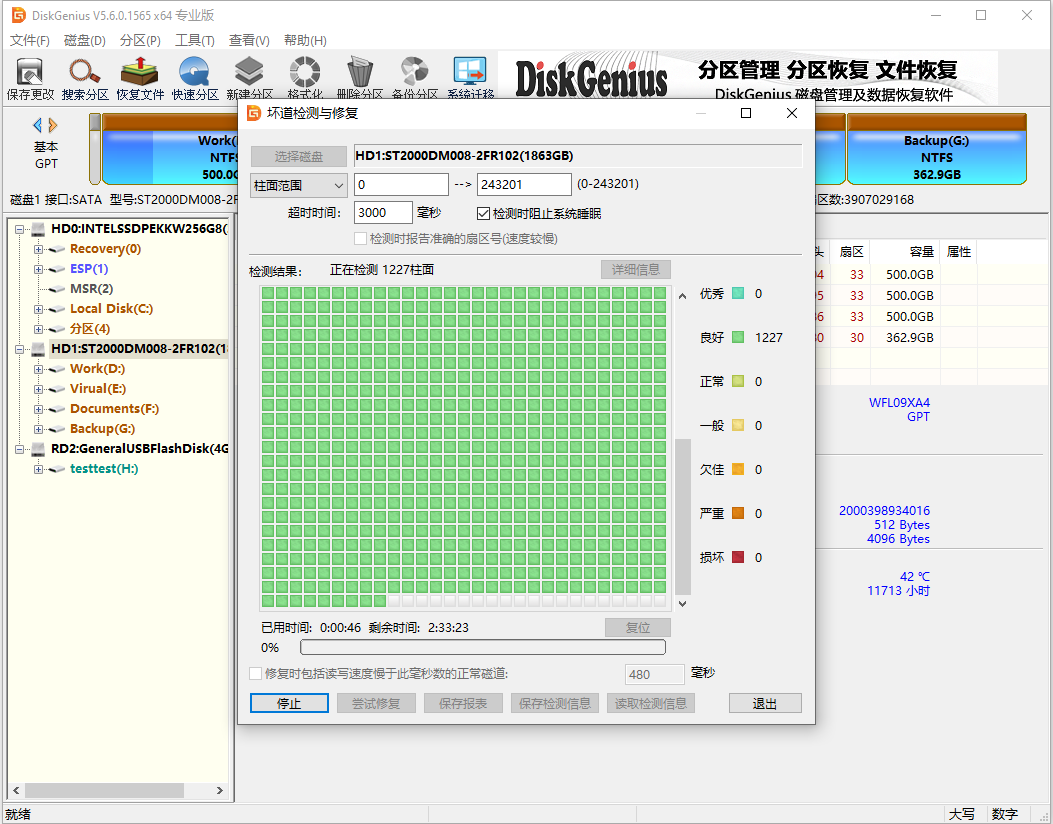Toggle report accurate sector number checkbox
Viewport: 1053px width, 824px height.
(360, 238)
